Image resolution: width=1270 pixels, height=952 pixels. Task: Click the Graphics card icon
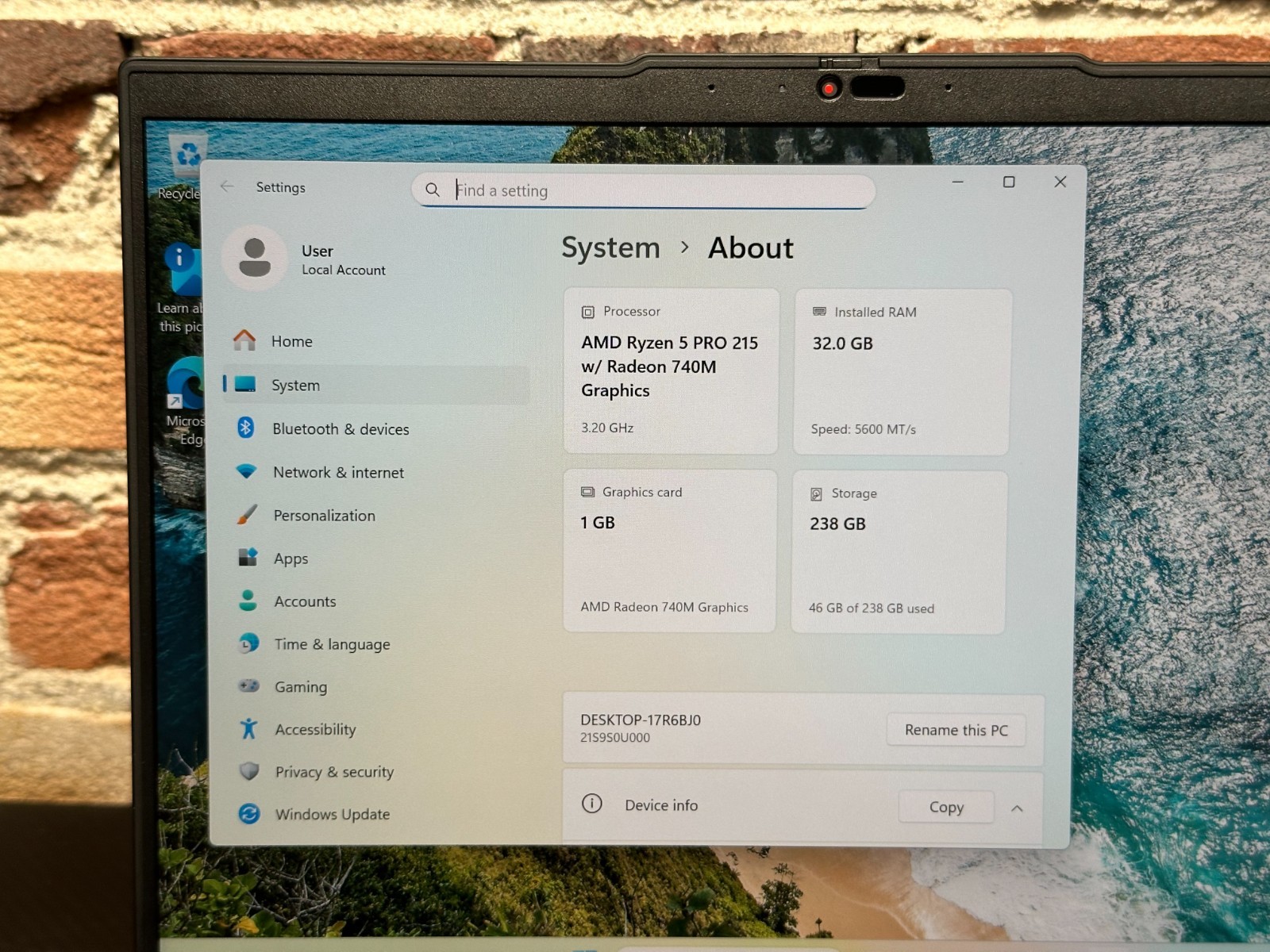tap(587, 492)
